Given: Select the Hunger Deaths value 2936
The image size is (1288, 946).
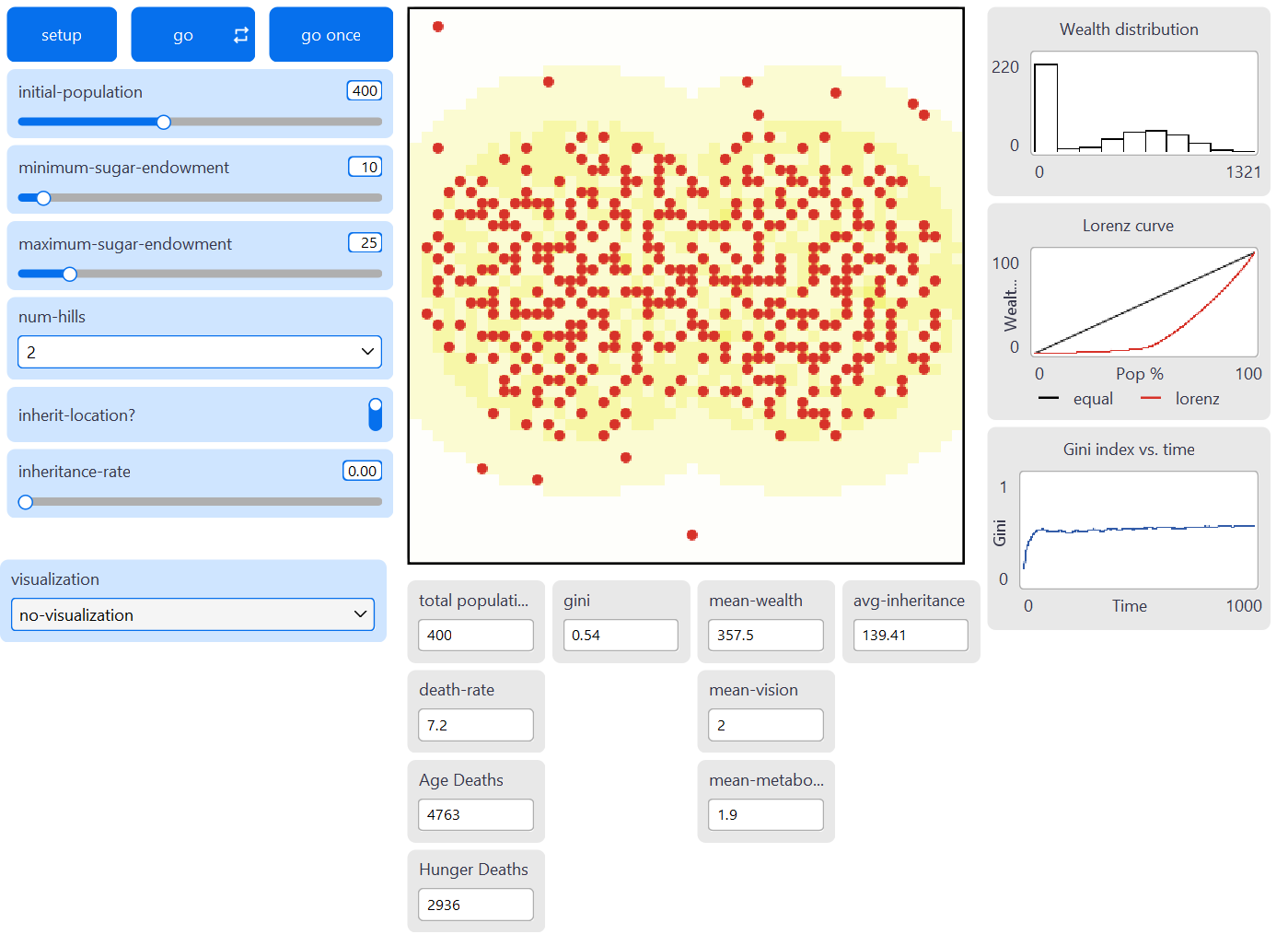Looking at the screenshot, I should coord(476,905).
